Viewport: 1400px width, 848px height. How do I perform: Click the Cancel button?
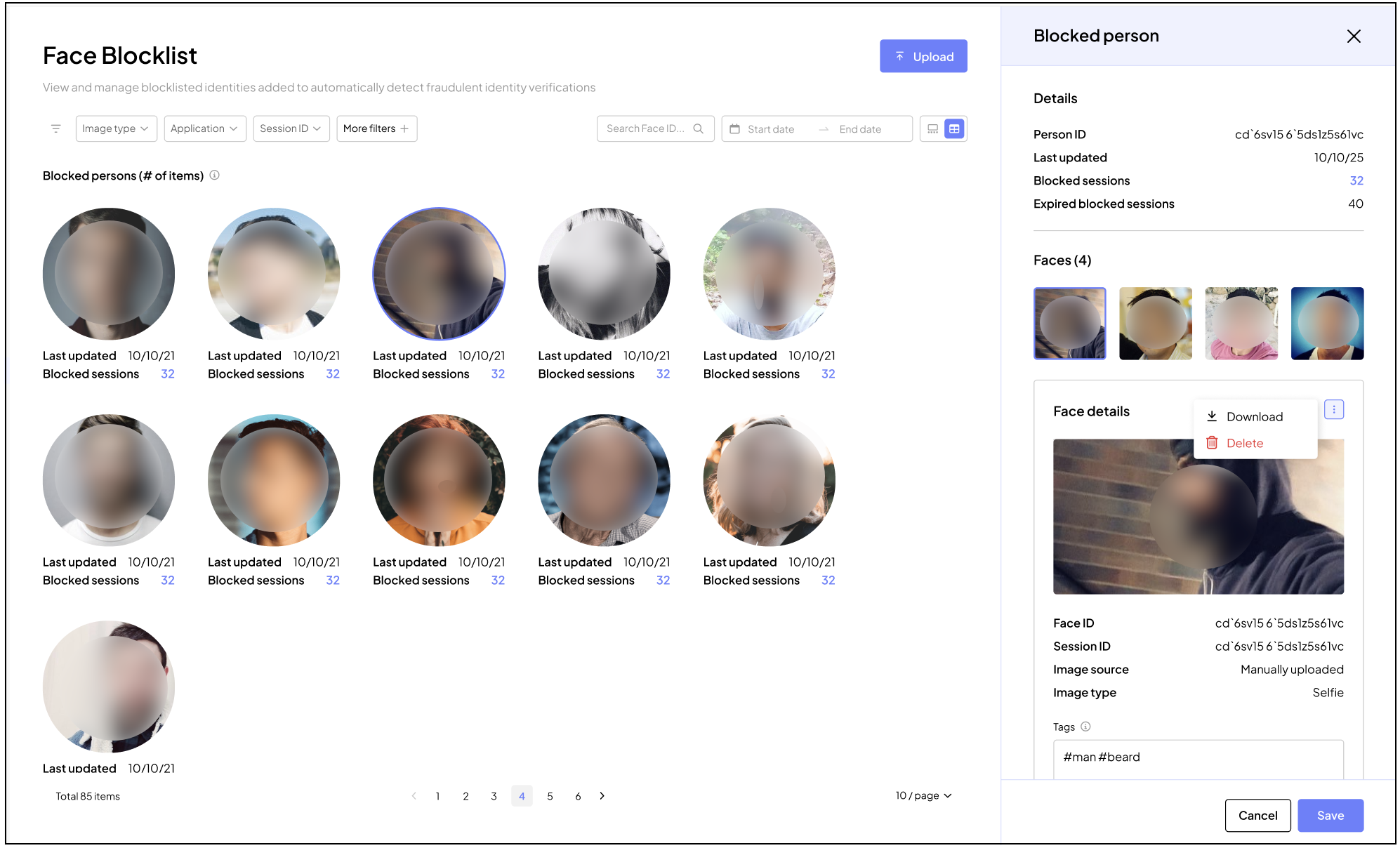(x=1257, y=816)
